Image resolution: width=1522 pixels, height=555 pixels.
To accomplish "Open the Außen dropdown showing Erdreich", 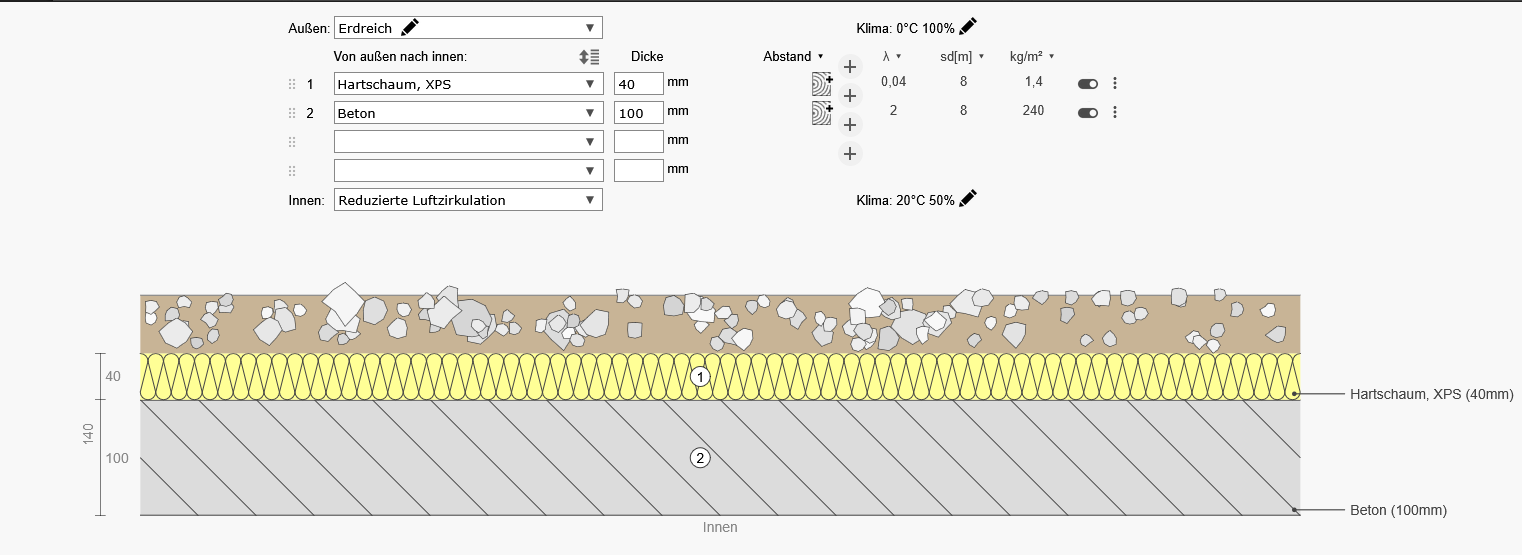I will [468, 27].
